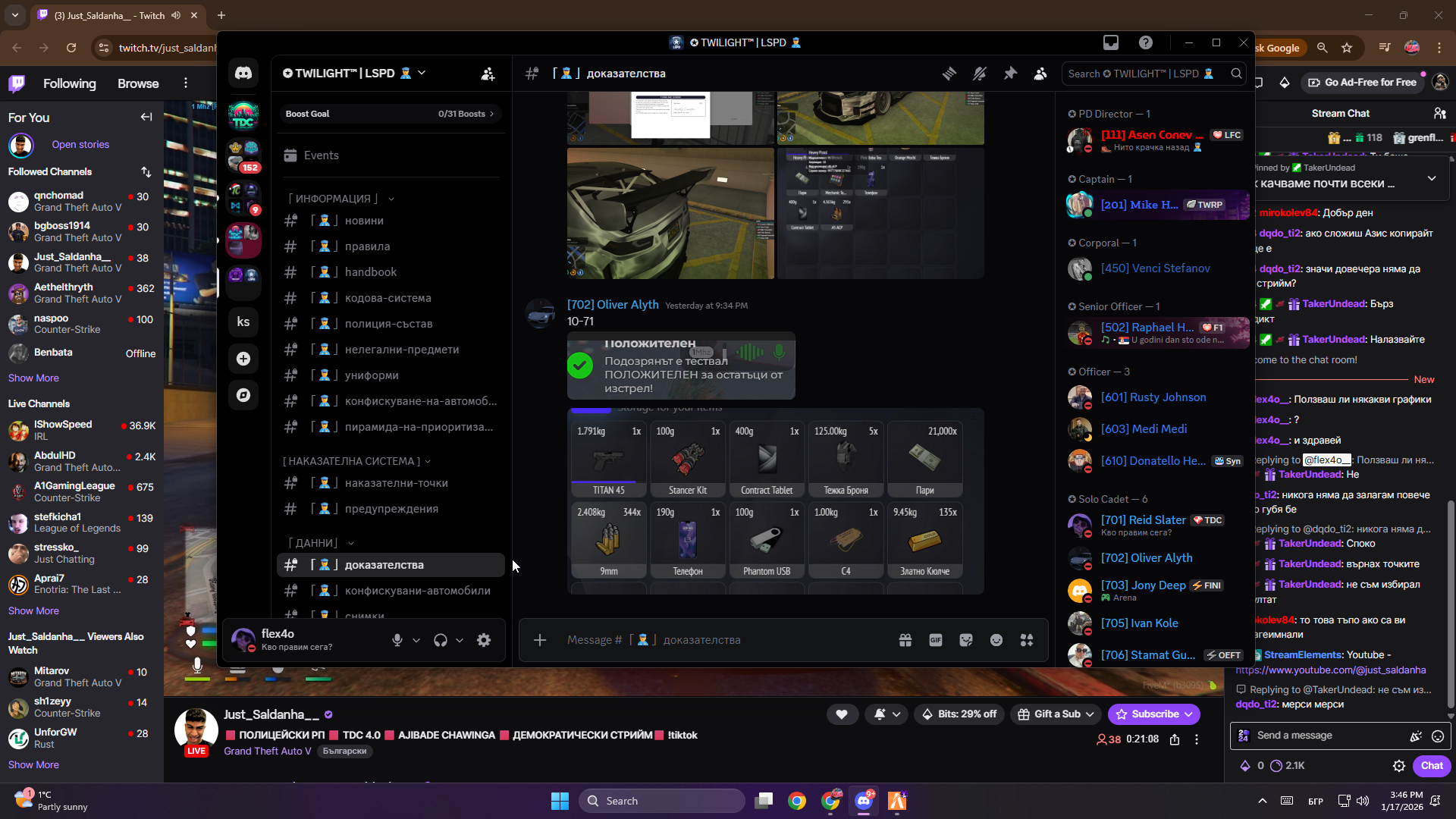Collapse the ИНФОРМАЦИЯ channel category

(x=334, y=199)
